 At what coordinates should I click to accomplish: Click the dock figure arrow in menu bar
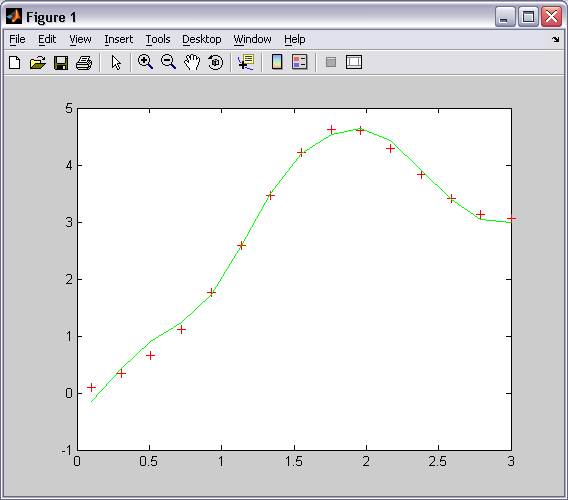[x=556, y=39]
